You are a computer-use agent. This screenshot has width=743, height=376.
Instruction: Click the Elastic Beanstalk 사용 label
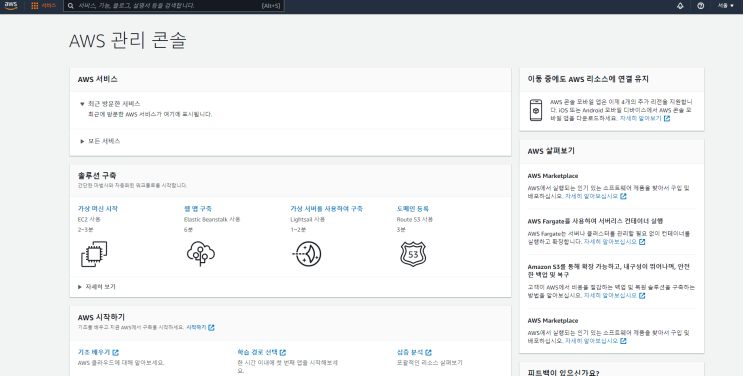[212, 220]
